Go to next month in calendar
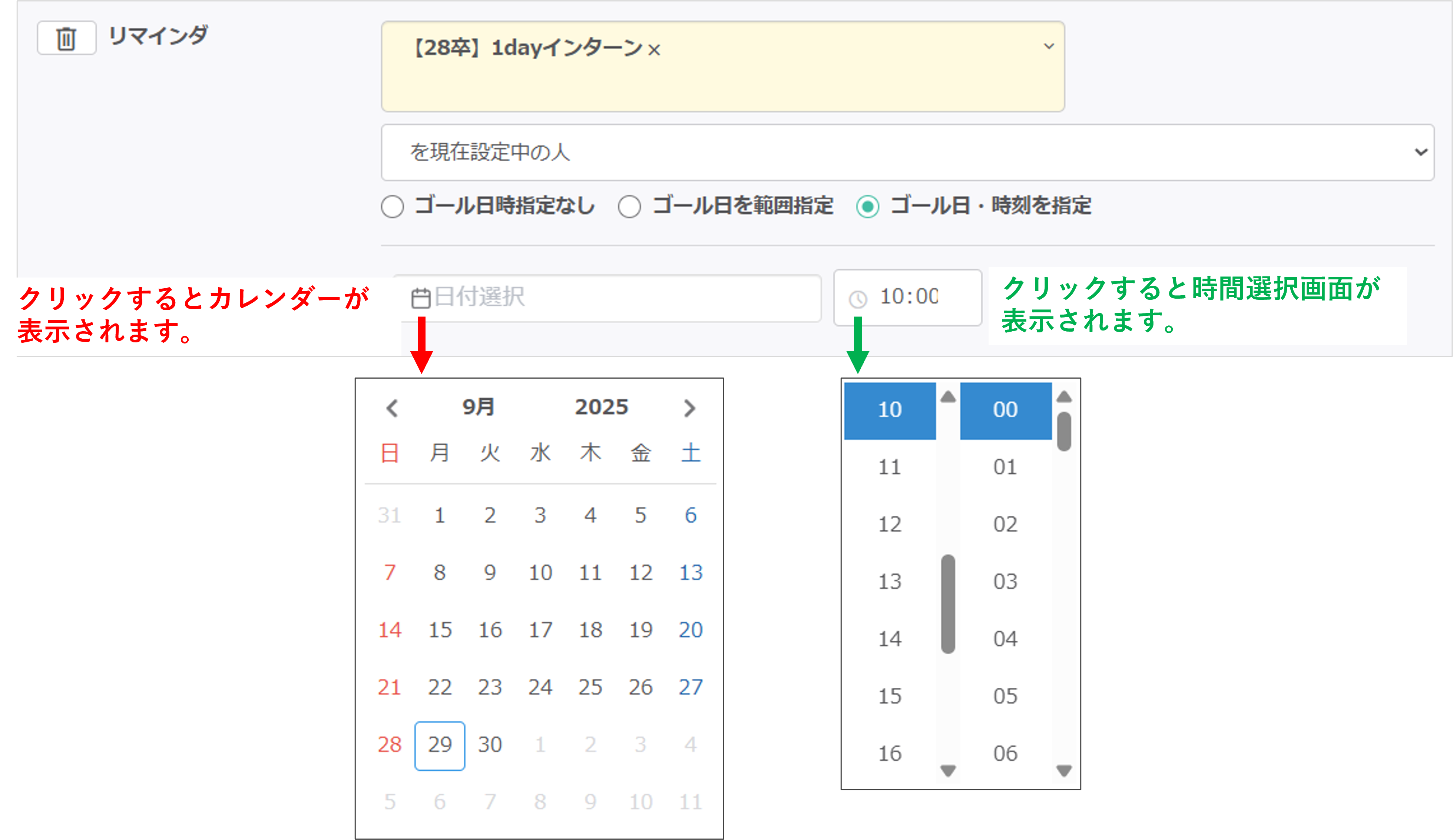Screen dimensions: 1453x840 click(689, 408)
